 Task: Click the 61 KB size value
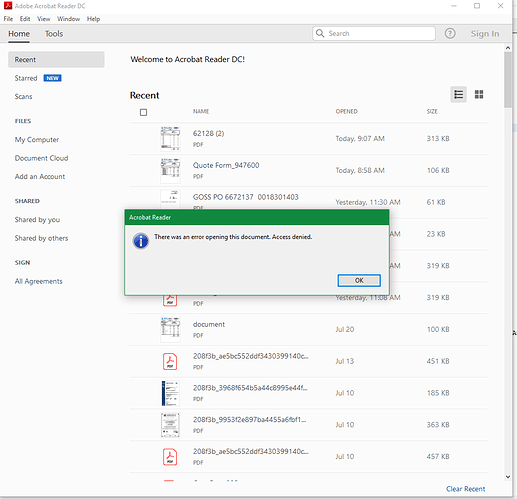click(x=436, y=202)
